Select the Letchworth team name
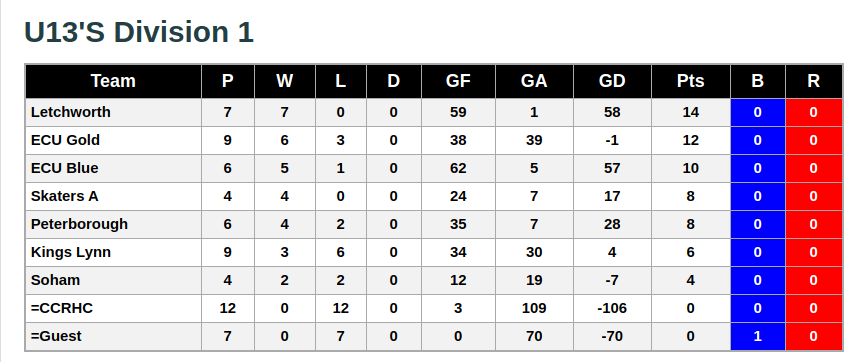 click(71, 112)
